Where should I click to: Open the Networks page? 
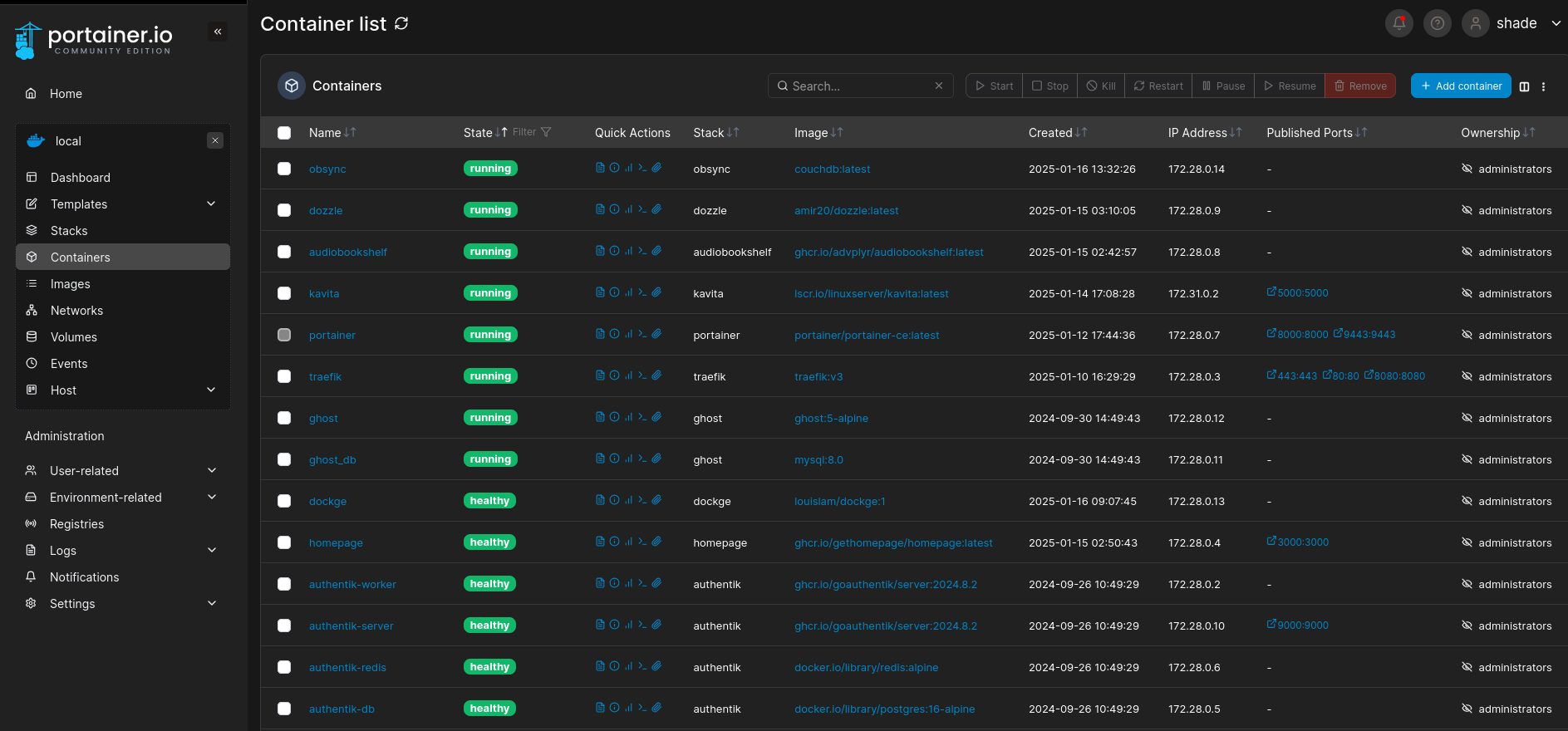click(x=123, y=310)
